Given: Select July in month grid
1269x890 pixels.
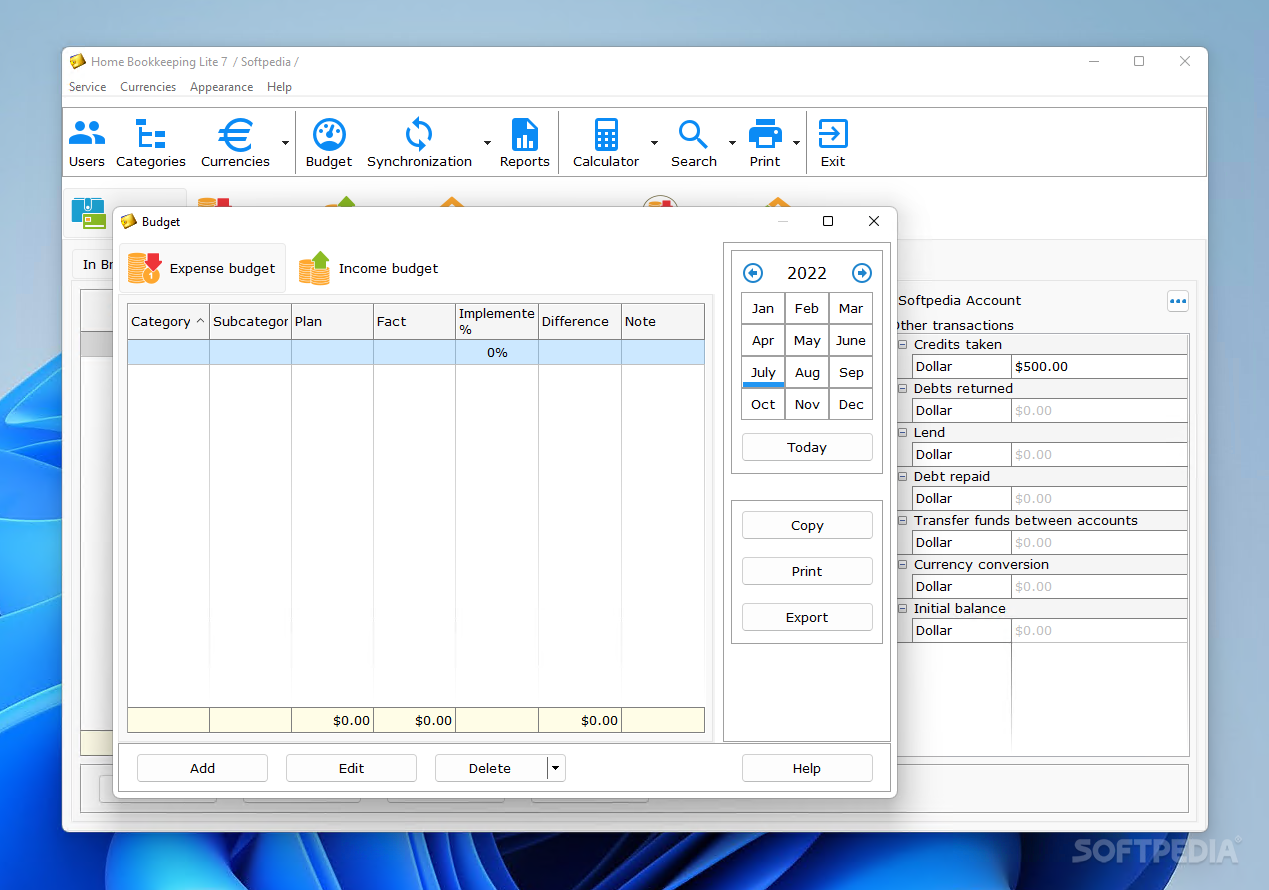Looking at the screenshot, I should pyautogui.click(x=763, y=372).
